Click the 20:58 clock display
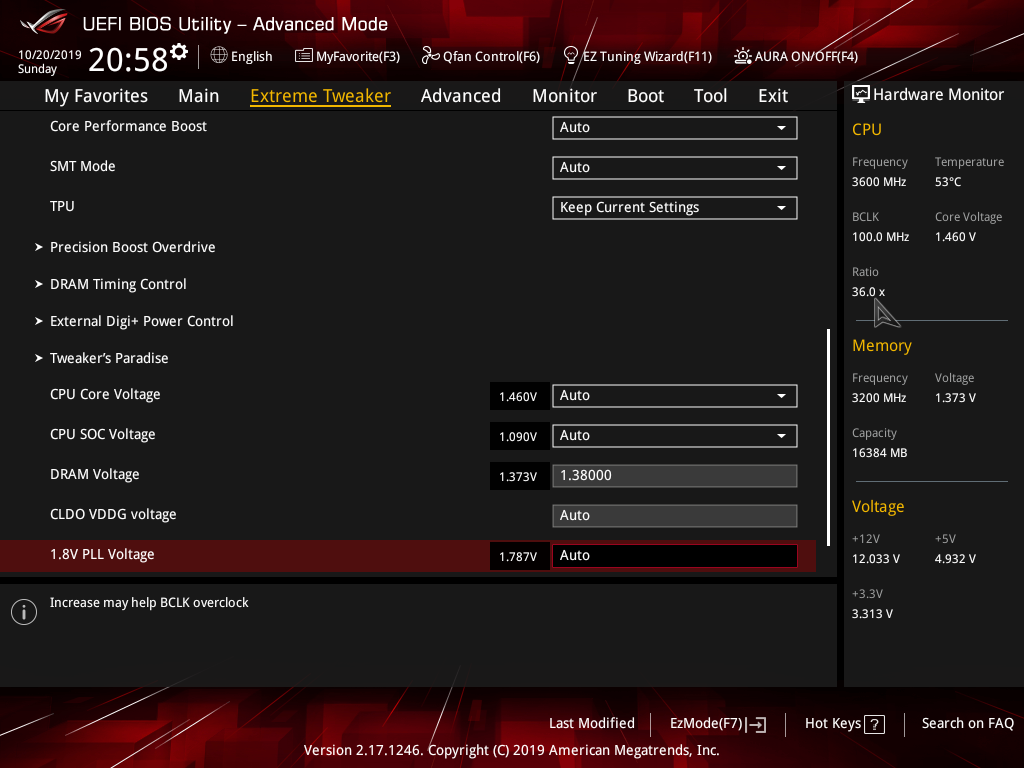 click(128, 59)
